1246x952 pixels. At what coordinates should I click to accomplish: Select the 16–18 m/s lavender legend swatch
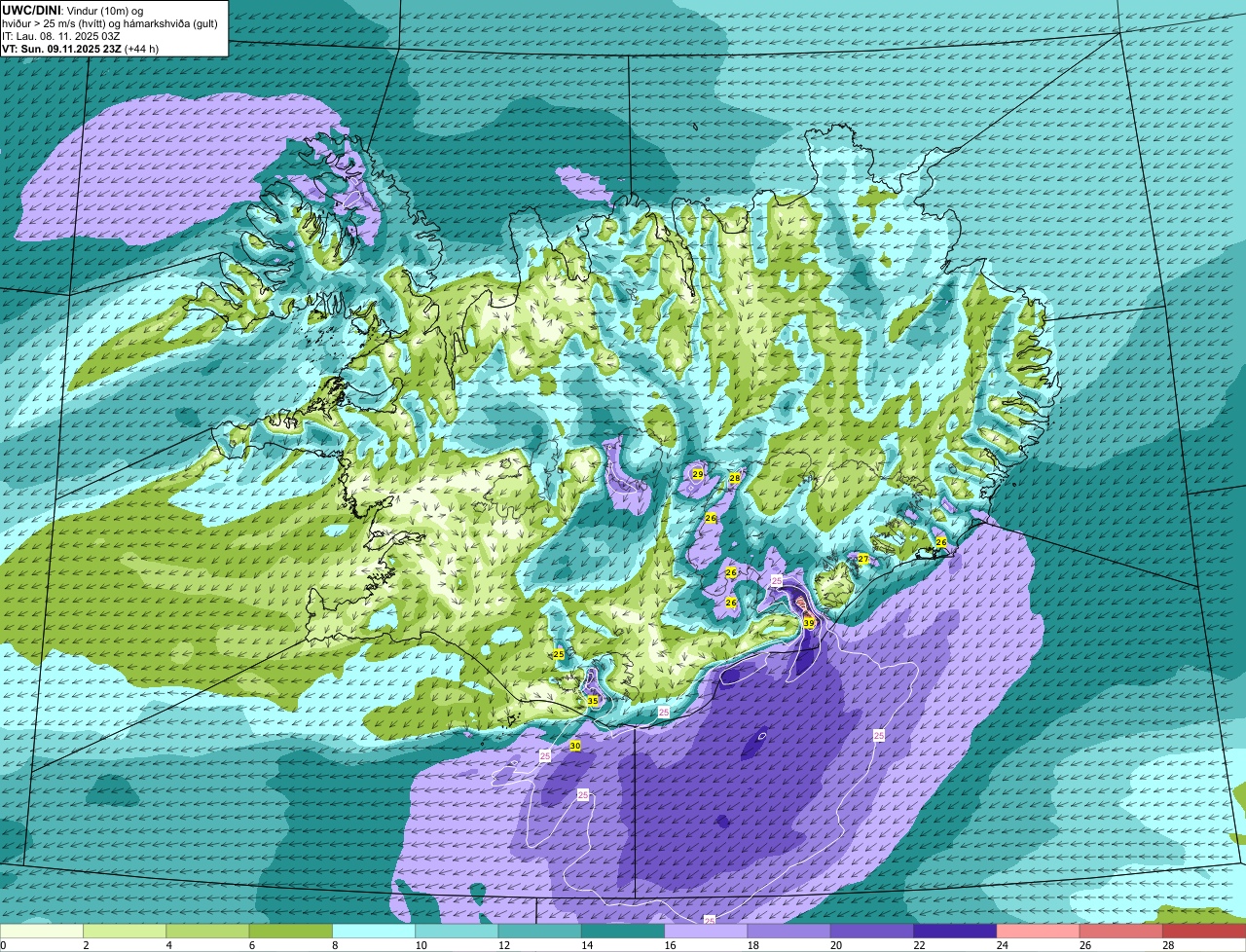(707, 931)
